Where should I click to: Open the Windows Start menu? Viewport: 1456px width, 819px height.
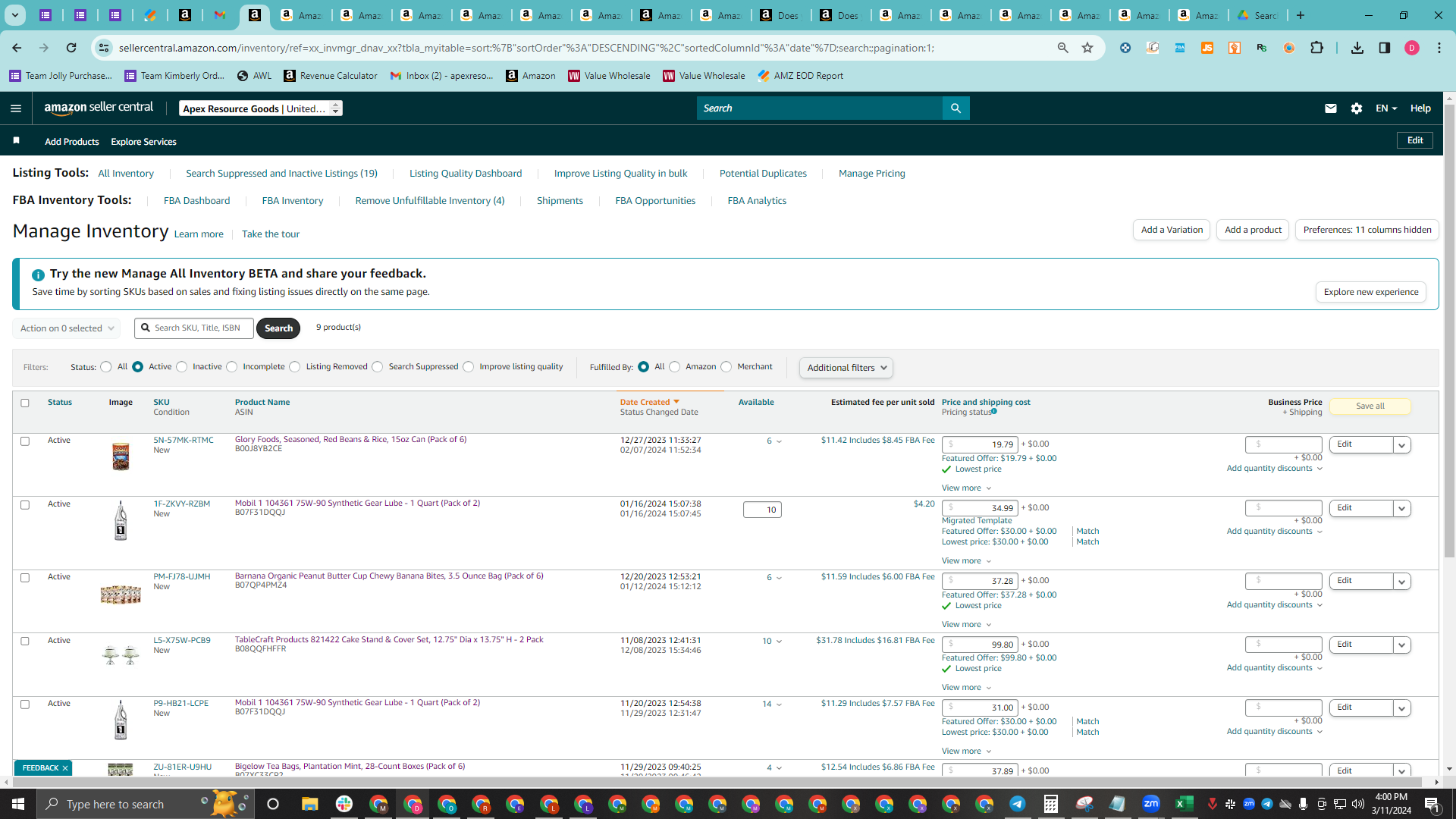[x=18, y=804]
